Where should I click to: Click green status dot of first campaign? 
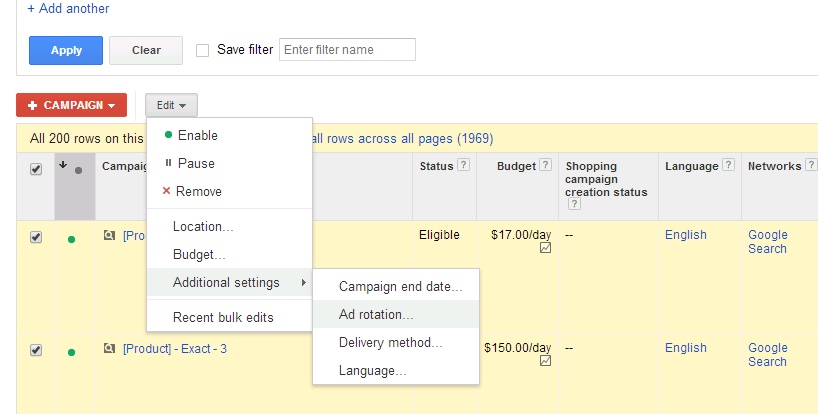(71, 239)
